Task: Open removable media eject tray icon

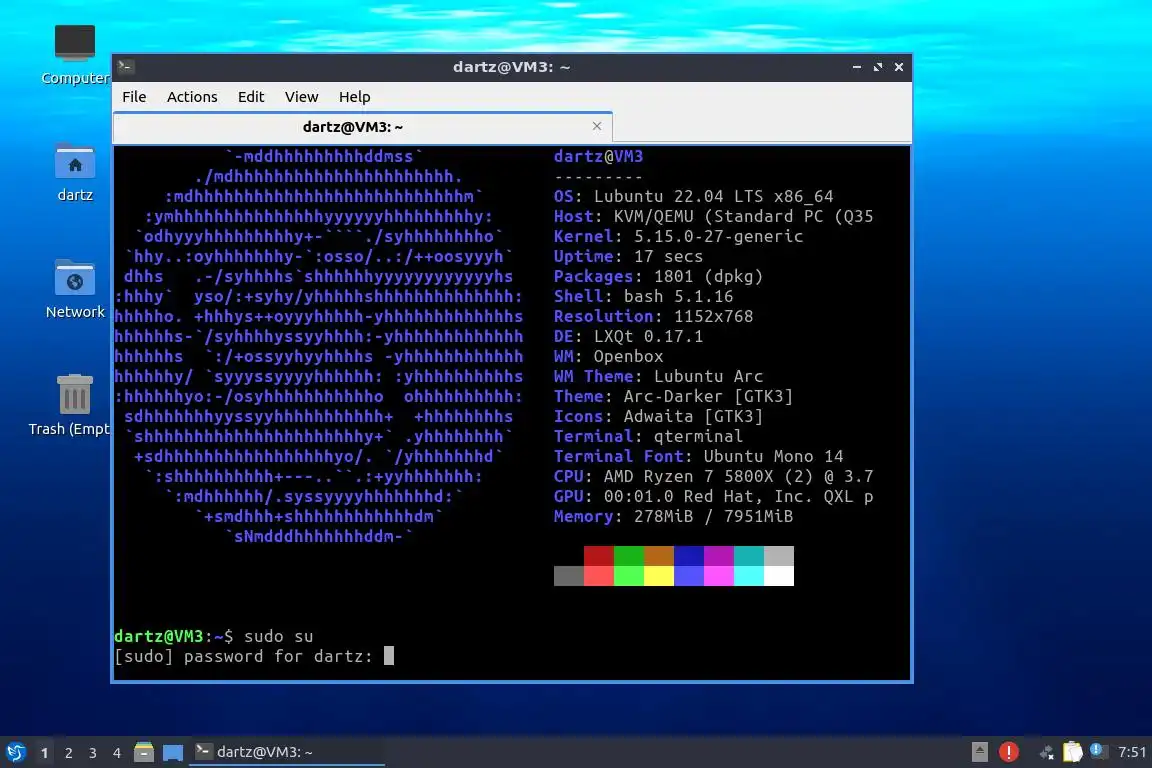Action: pos(979,752)
